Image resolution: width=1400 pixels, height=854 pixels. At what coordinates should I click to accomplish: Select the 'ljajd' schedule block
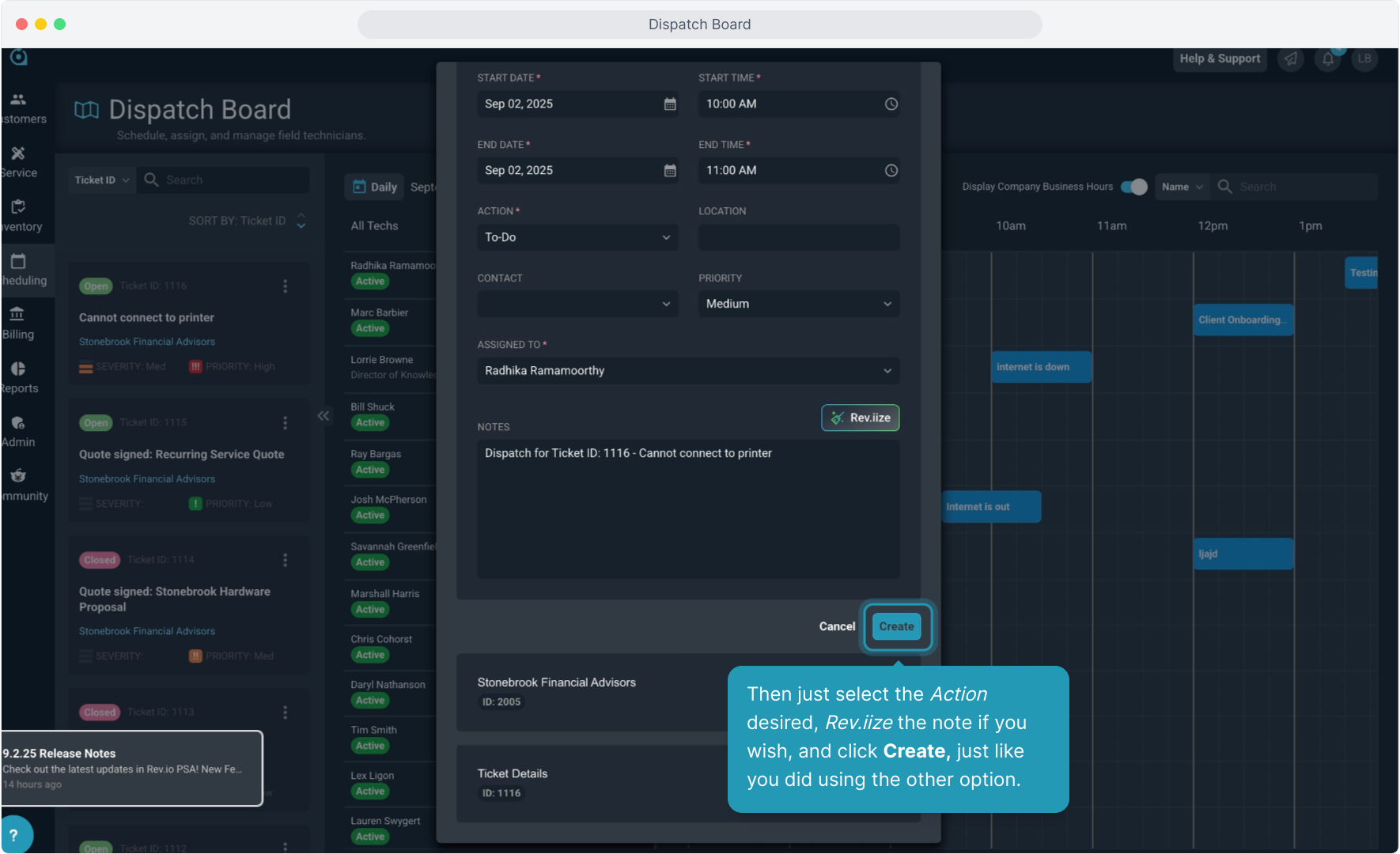[1243, 554]
